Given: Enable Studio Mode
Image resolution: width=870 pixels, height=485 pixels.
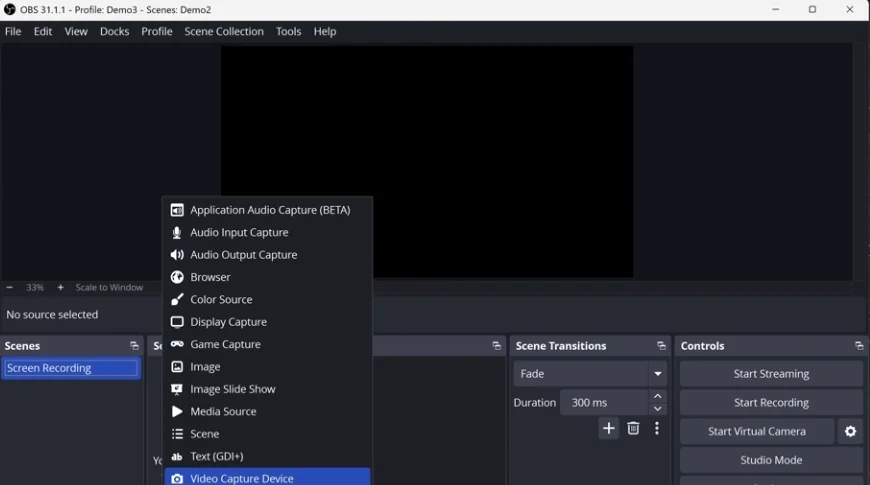Looking at the screenshot, I should pyautogui.click(x=771, y=460).
